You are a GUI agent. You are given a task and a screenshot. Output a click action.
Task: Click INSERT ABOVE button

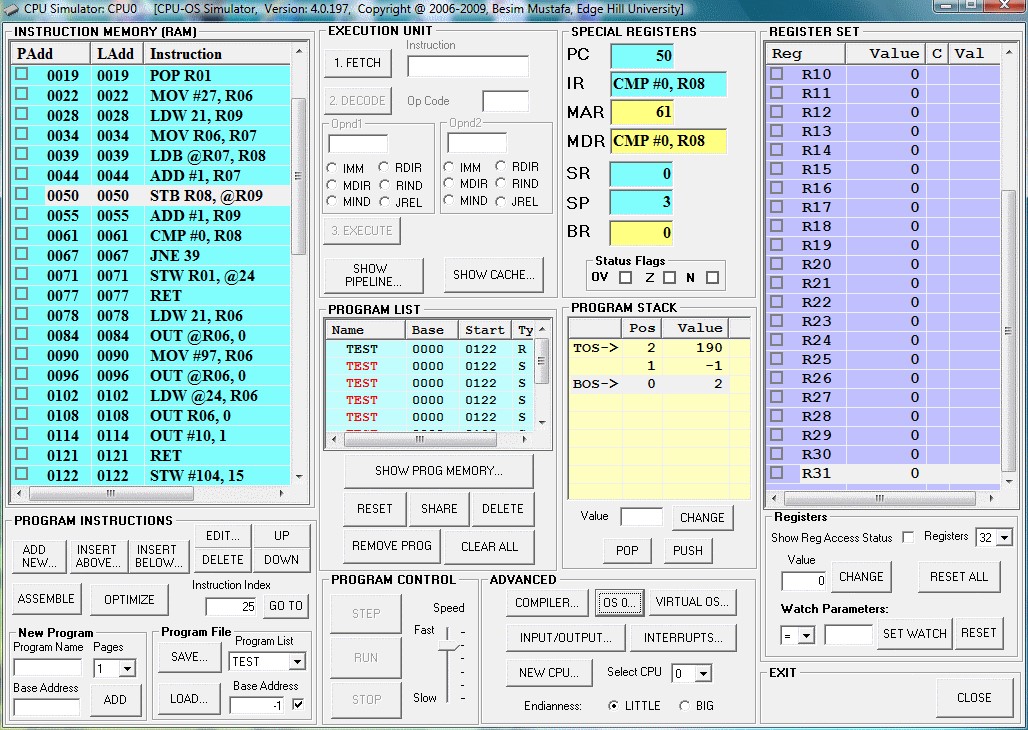click(98, 556)
